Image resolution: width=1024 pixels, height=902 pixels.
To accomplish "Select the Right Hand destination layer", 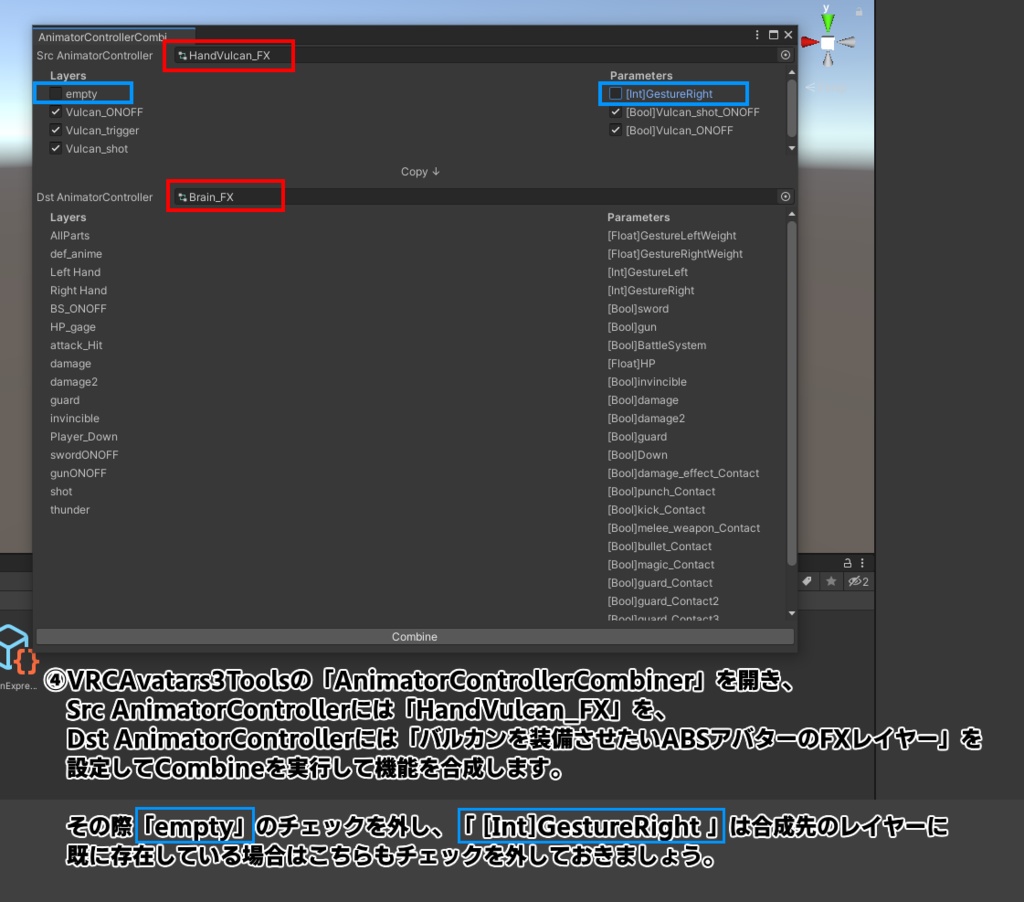I will coord(78,291).
